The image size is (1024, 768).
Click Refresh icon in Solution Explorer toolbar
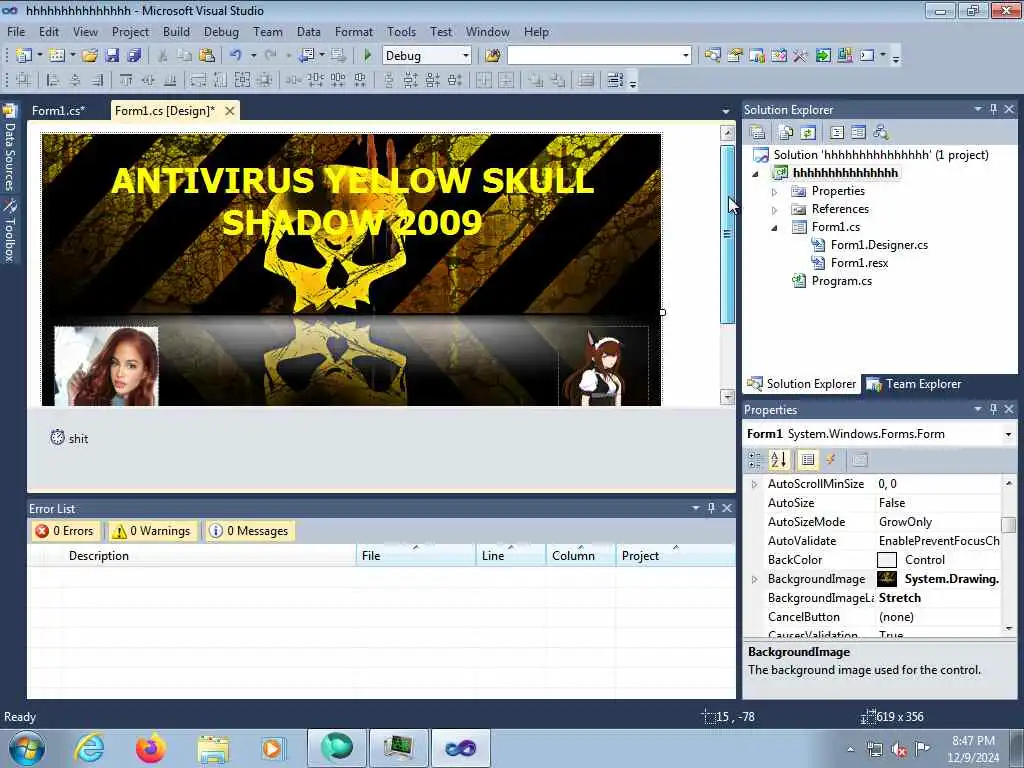click(808, 133)
